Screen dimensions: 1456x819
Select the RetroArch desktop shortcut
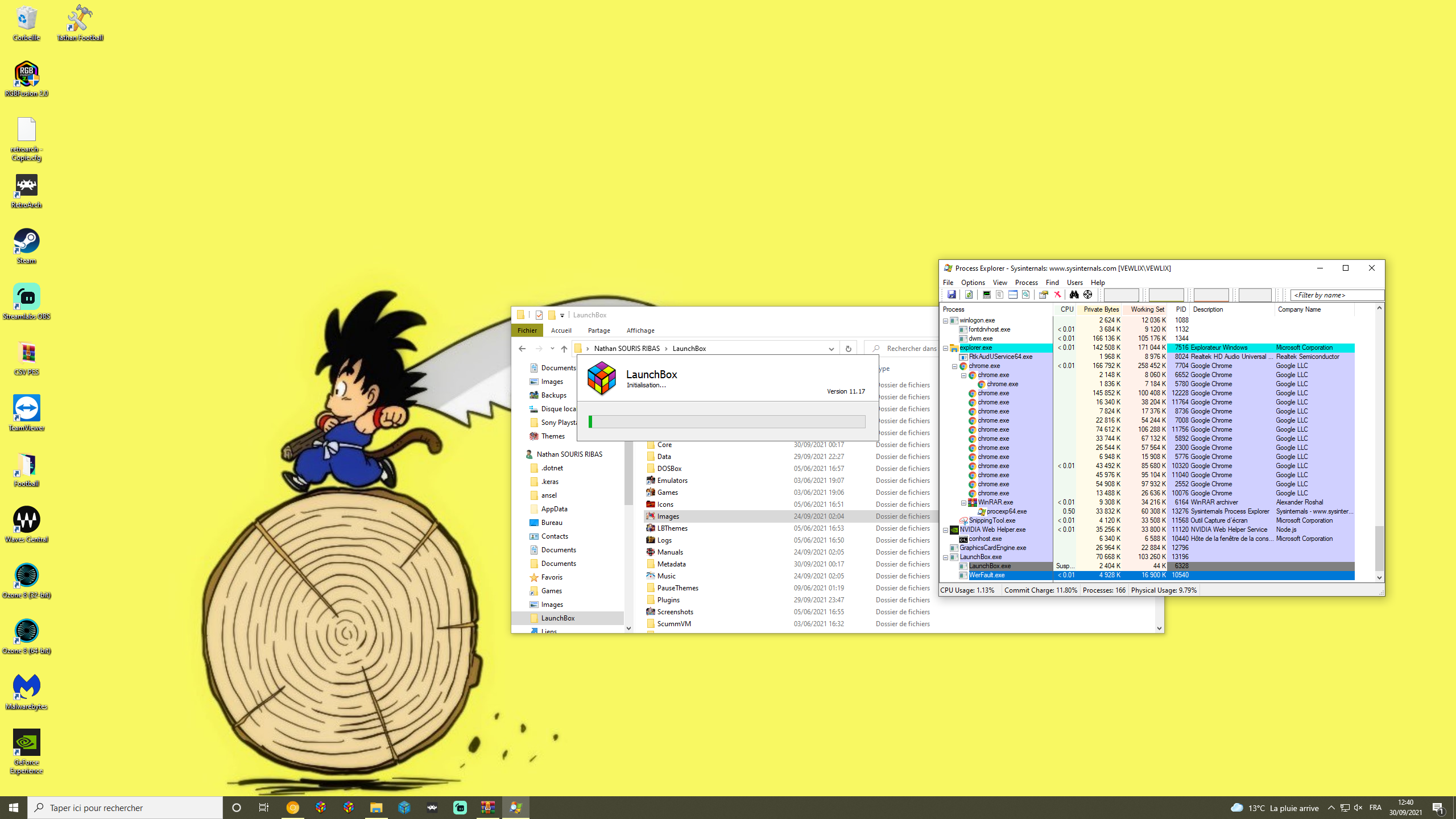[x=26, y=191]
